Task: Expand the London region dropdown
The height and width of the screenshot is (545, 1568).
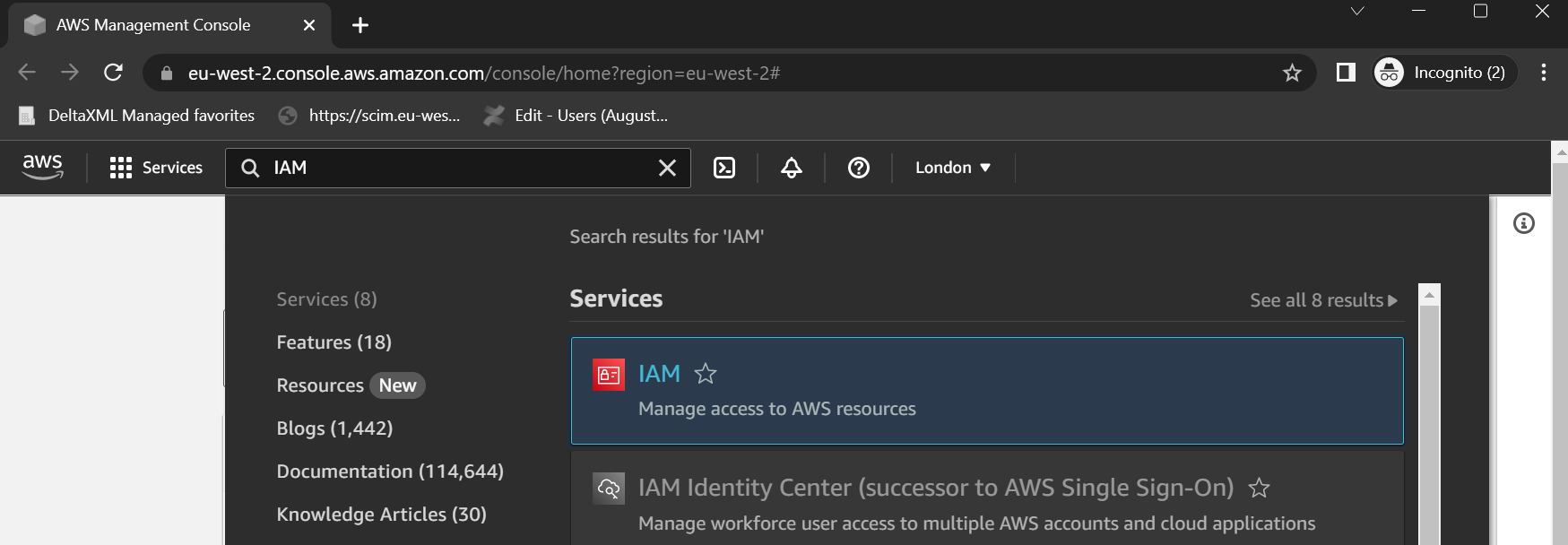Action: [952, 168]
